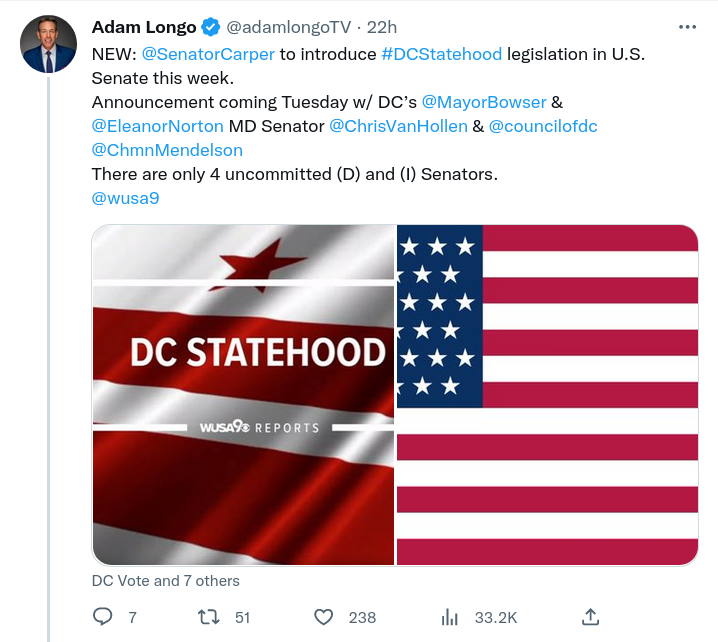718x642 pixels.
Task: Click the blue verified badge
Action: click(213, 28)
